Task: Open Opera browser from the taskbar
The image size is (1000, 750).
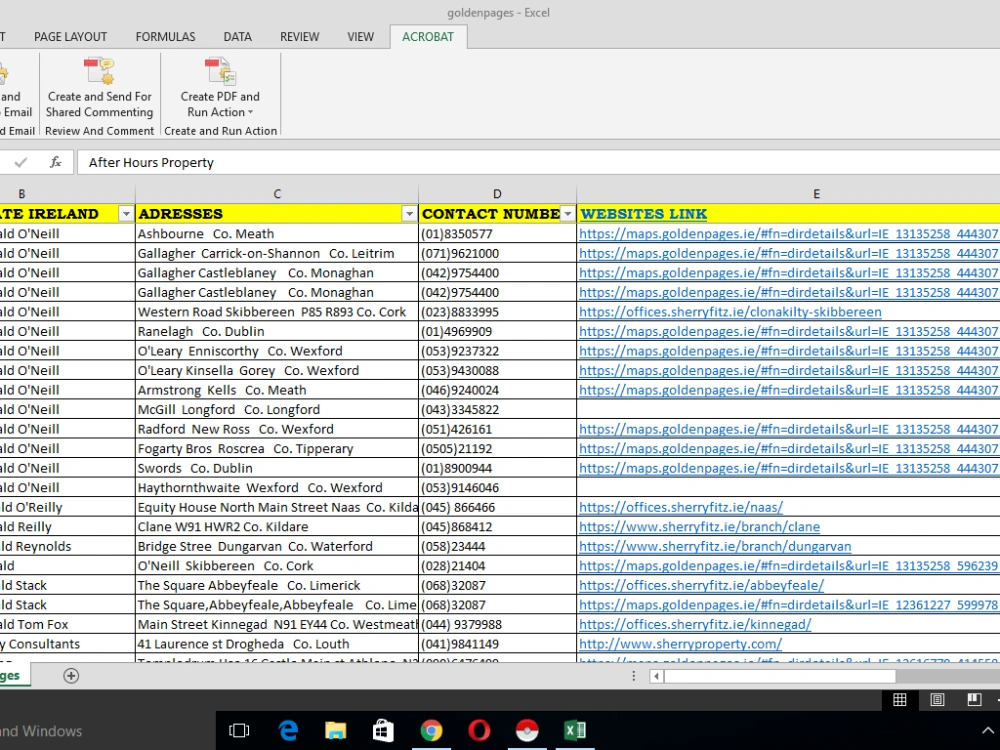Action: 479,730
